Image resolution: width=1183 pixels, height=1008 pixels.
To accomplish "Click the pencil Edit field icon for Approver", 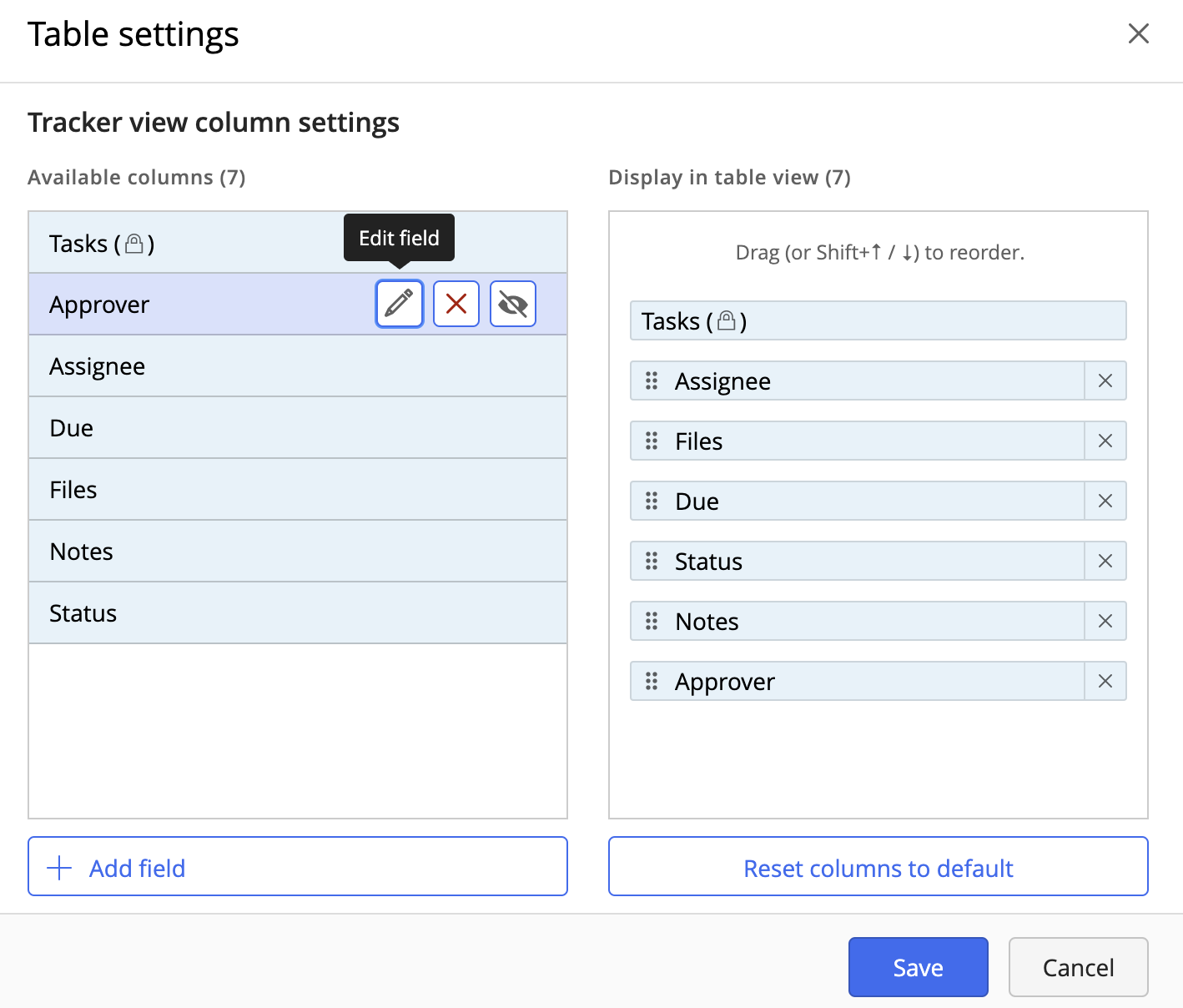I will coord(400,304).
